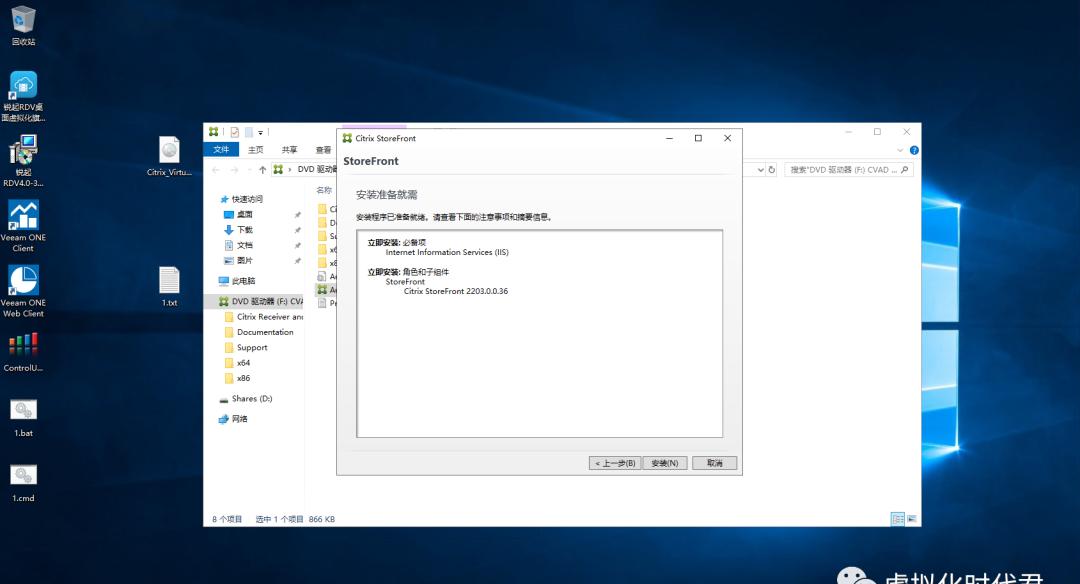This screenshot has width=1080, height=584.
Task: Refresh the Explorer address bar
Action: pos(772,169)
